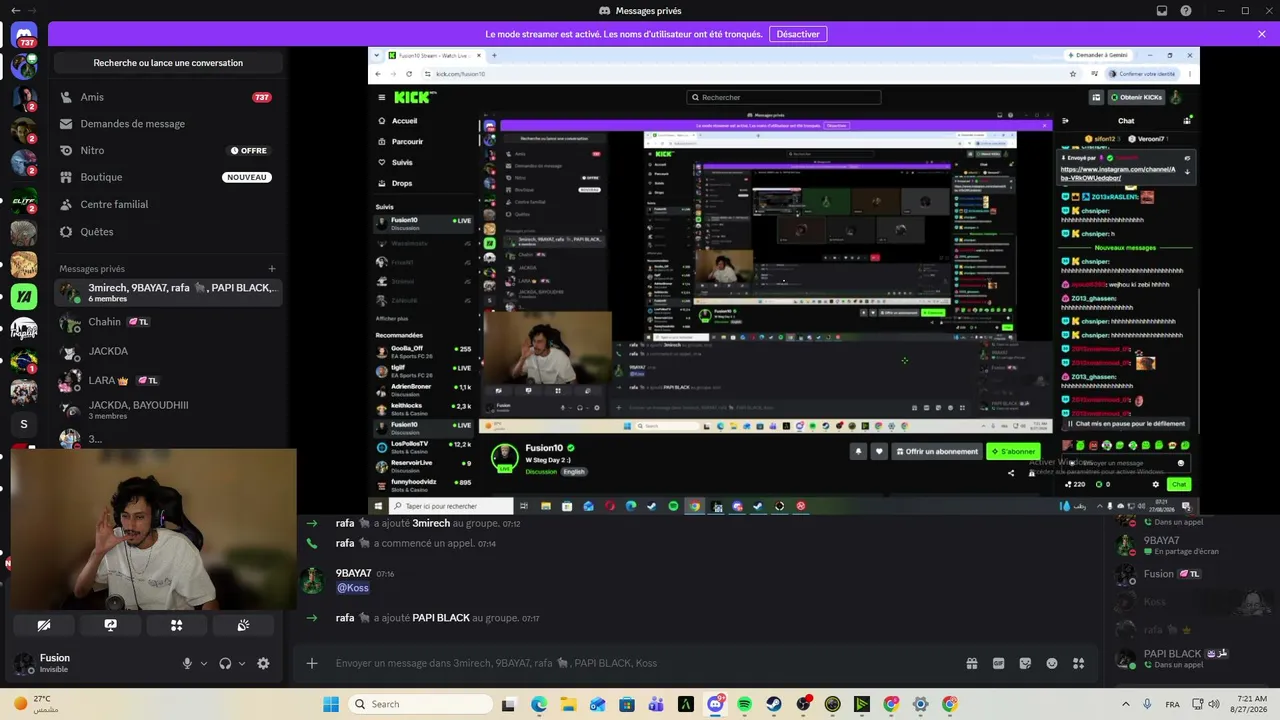The height and width of the screenshot is (720, 1280).
Task: Click the plus attachment button in message bar
Action: [x=312, y=663]
